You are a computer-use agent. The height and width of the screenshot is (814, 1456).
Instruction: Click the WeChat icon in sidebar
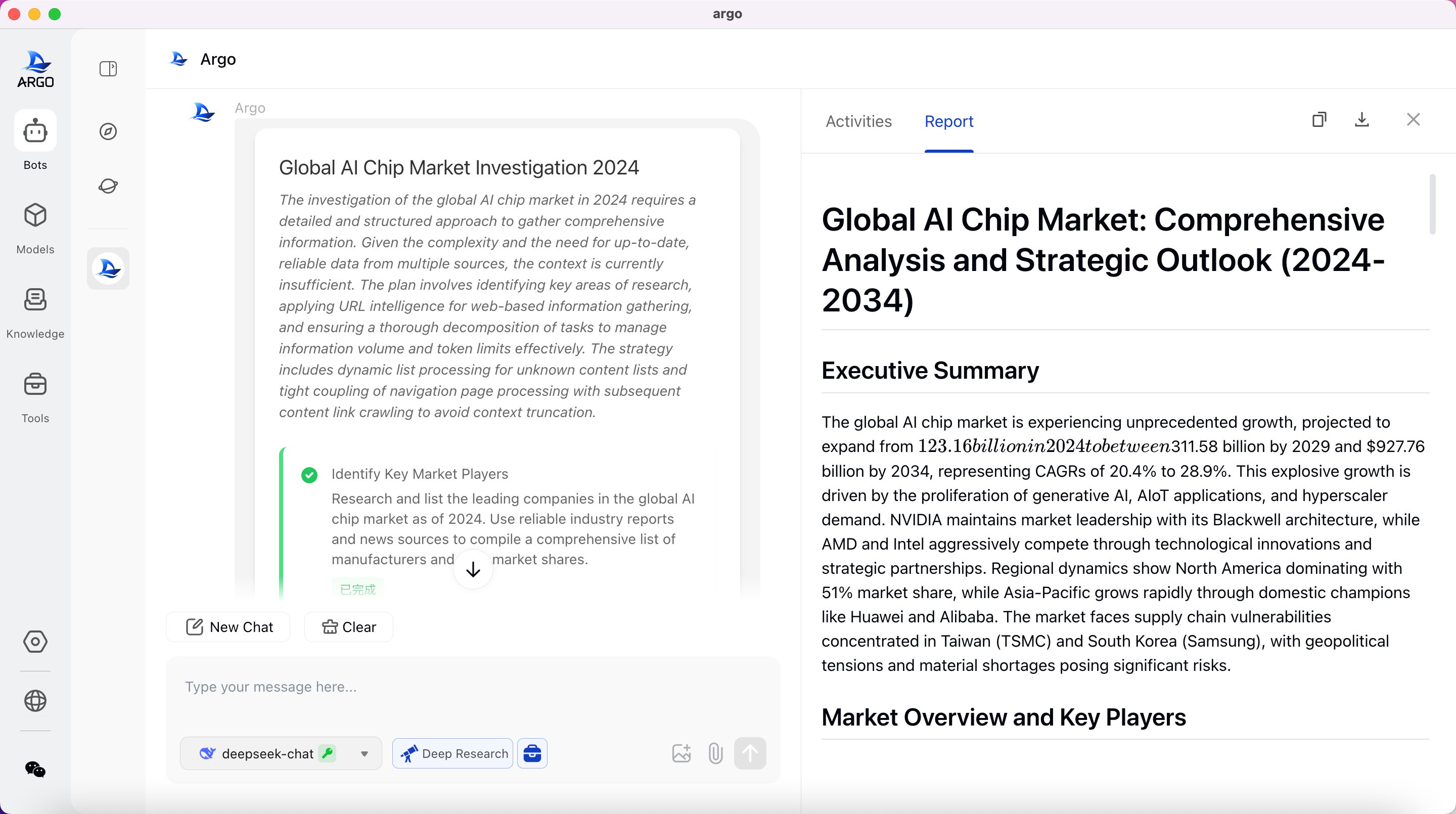pyautogui.click(x=35, y=770)
